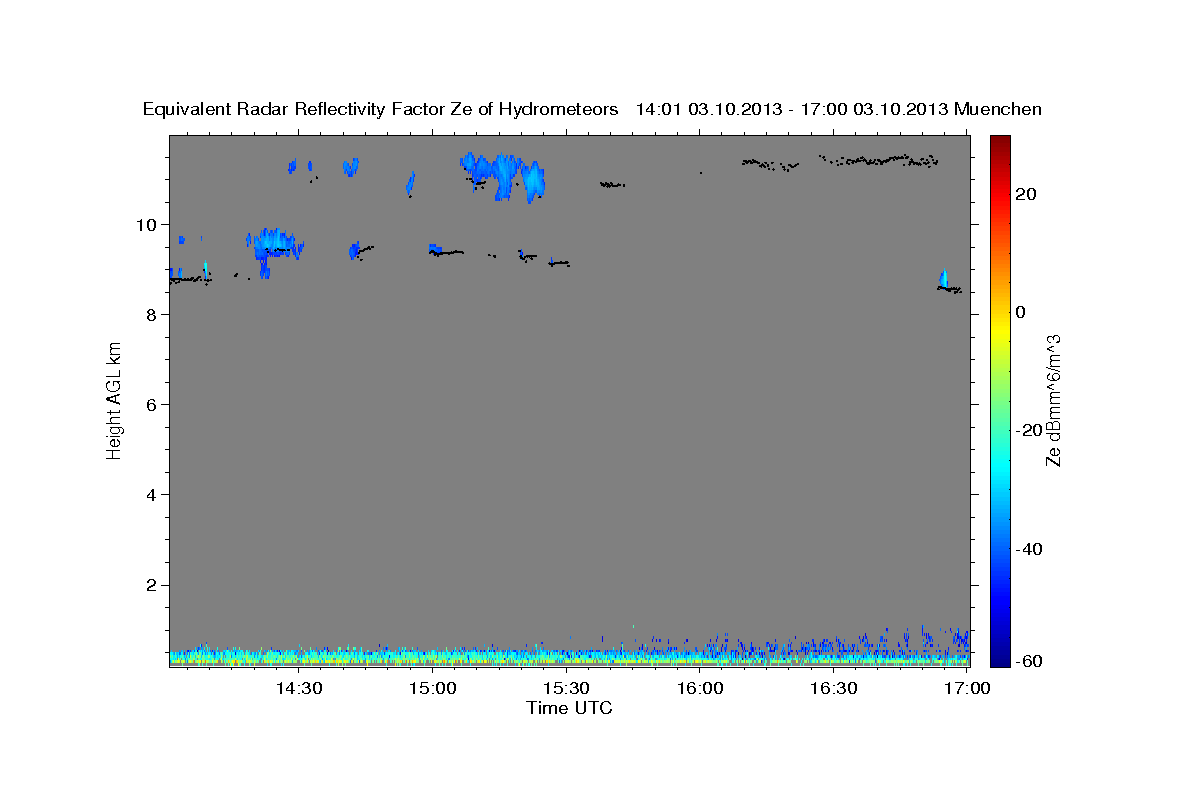Viewport: 1200px width, 800px height.
Task: Click the 2 km height tick label
Action: (154, 584)
